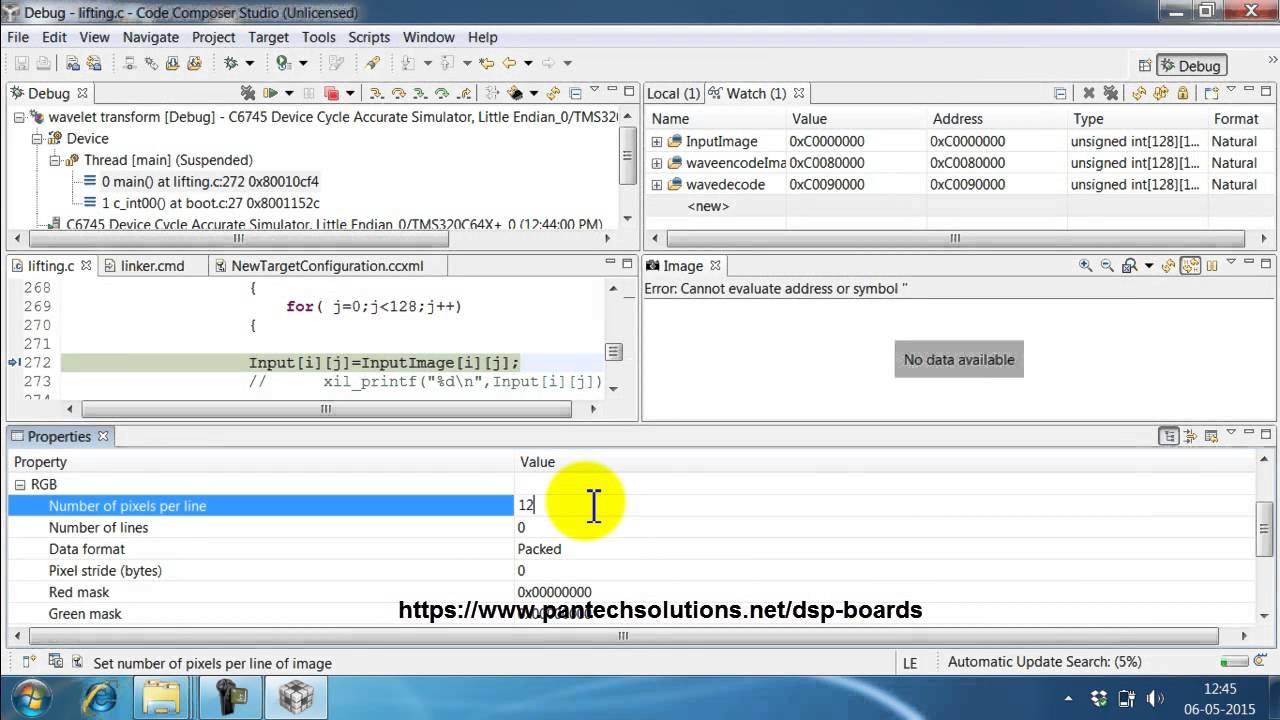Viewport: 1280px width, 720px height.
Task: Toggle the lock icon in Watch view
Action: click(1183, 93)
